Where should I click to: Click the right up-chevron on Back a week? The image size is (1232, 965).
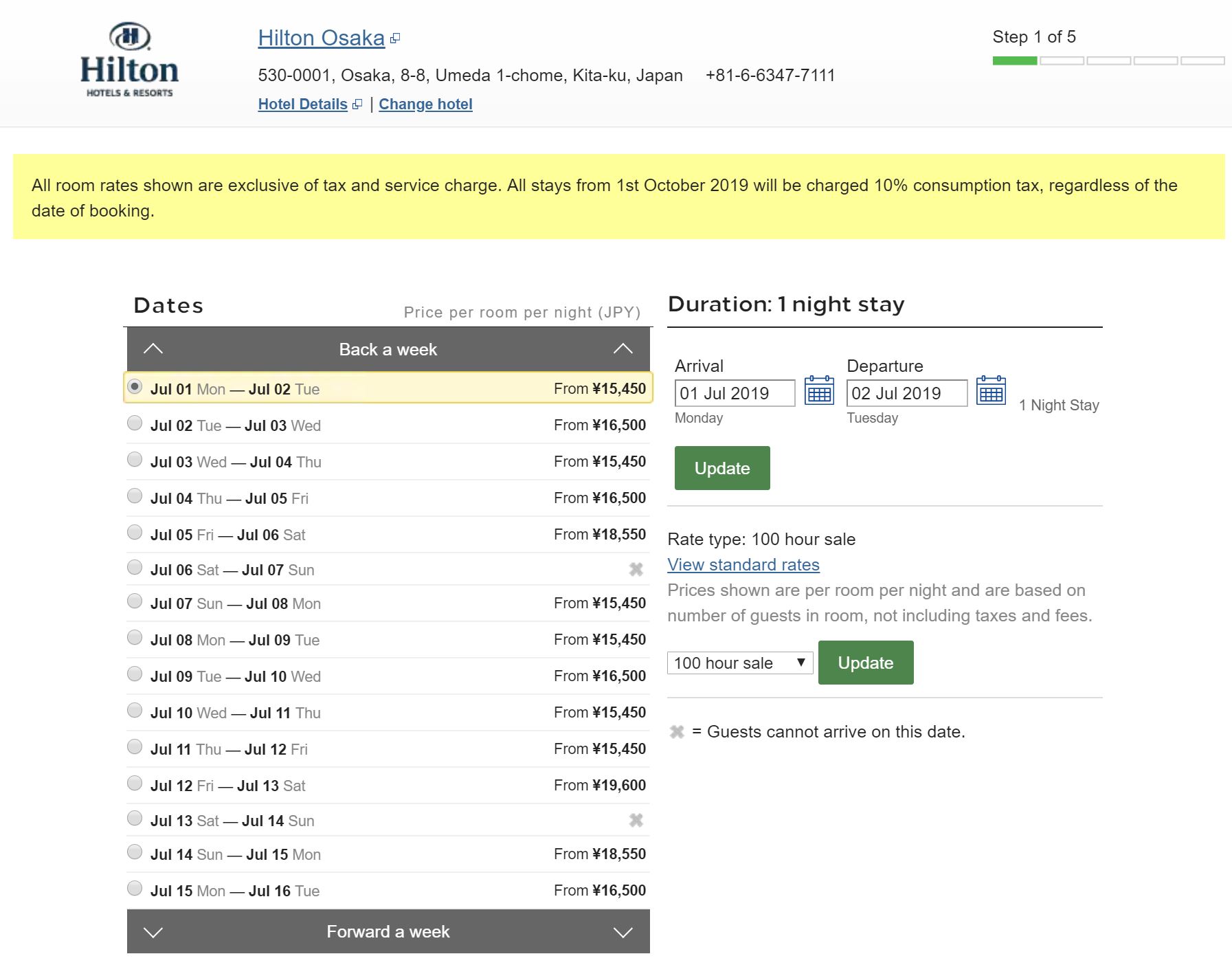pyautogui.click(x=623, y=348)
